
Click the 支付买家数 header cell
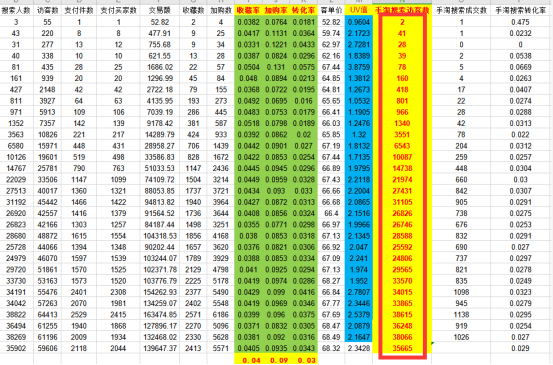pyautogui.click(x=118, y=11)
